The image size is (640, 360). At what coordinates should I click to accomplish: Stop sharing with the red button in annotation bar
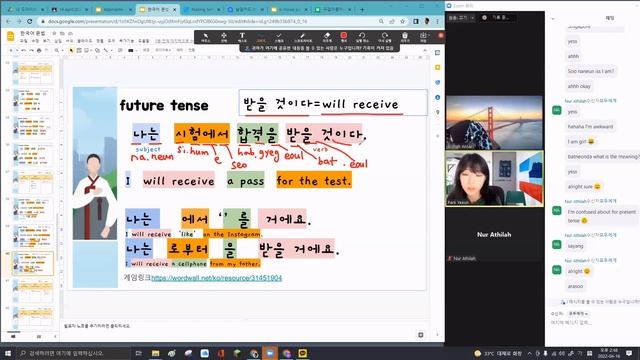441,36
